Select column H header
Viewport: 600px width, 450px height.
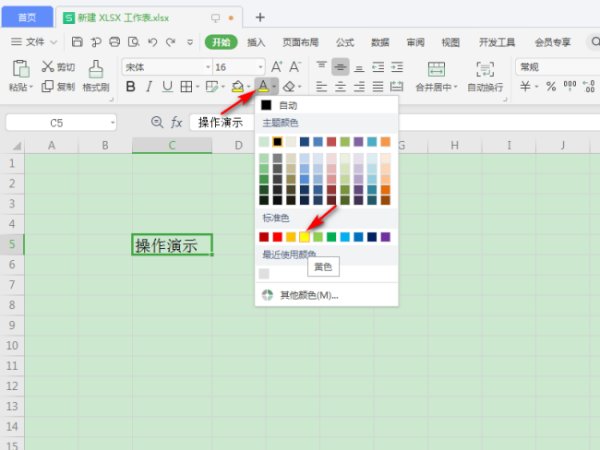pyautogui.click(x=455, y=145)
